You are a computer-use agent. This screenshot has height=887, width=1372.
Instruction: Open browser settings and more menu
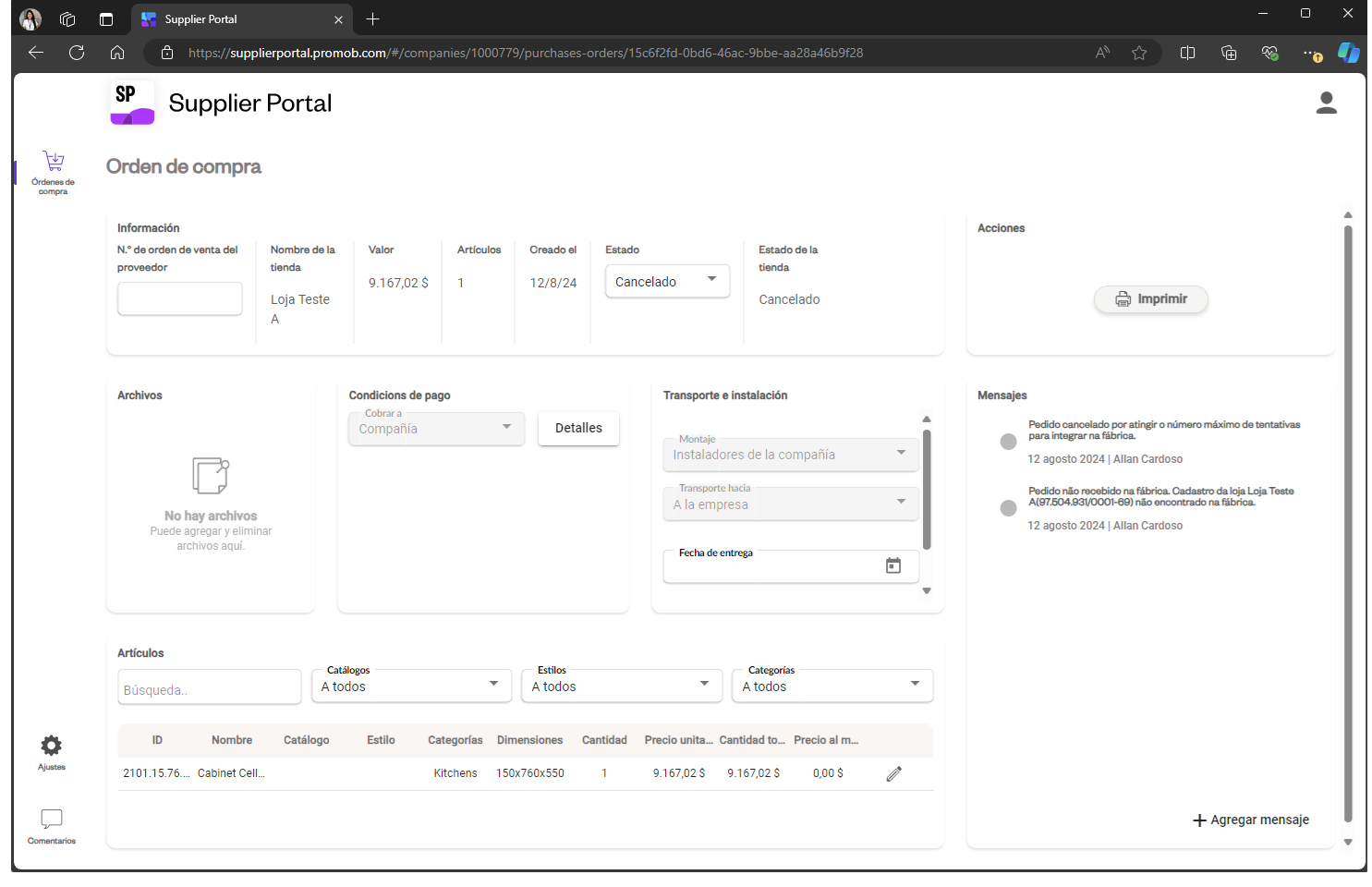[1312, 54]
